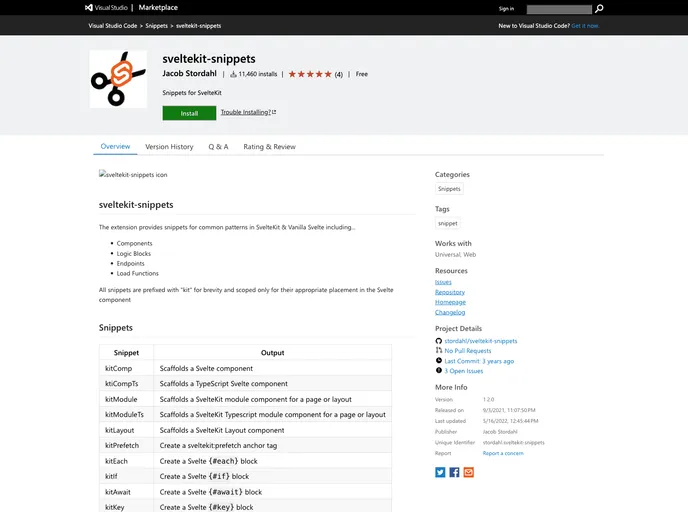Open the Q & A tab

(x=218, y=147)
